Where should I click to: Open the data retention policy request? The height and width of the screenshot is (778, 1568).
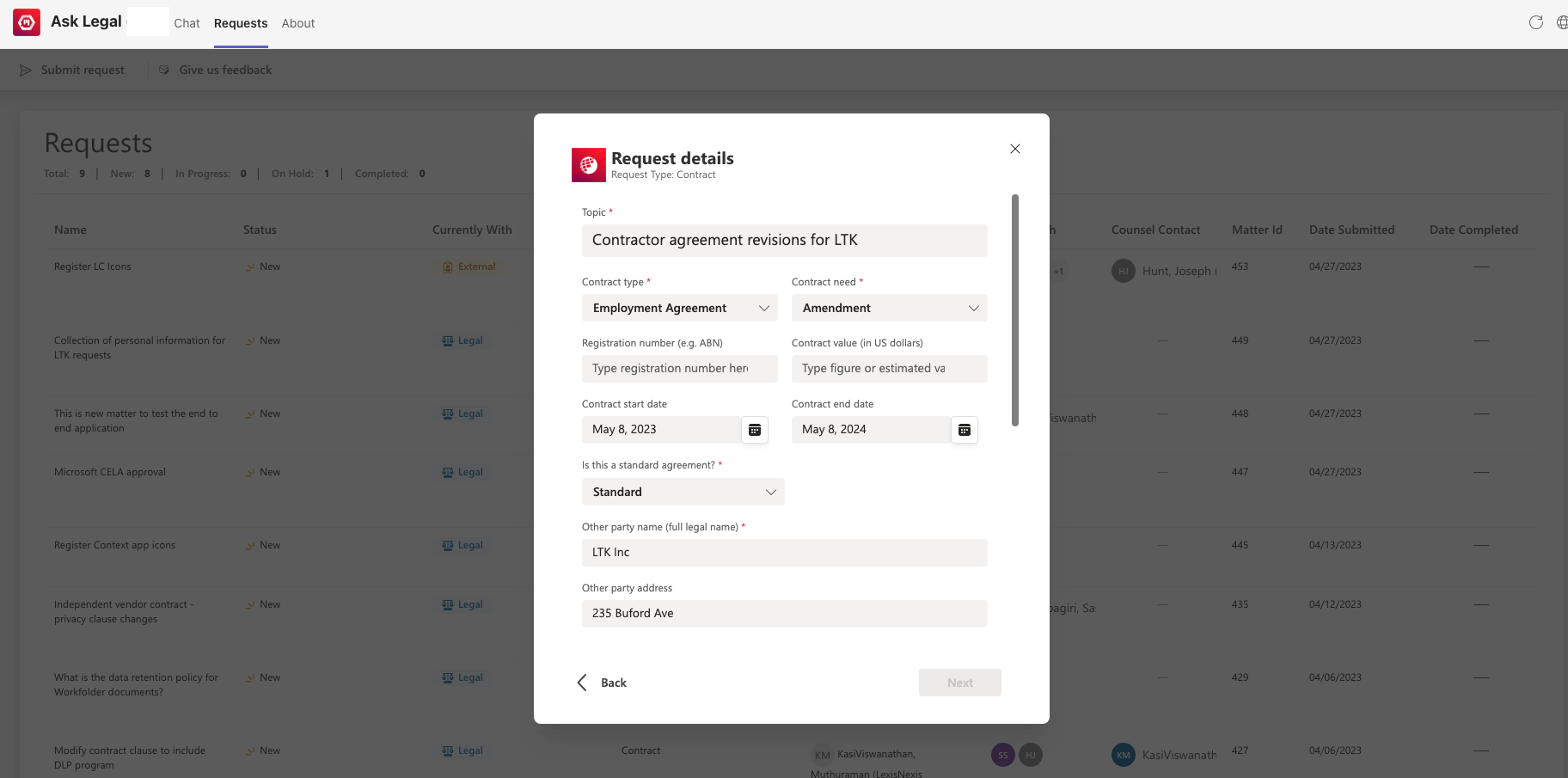click(x=136, y=684)
